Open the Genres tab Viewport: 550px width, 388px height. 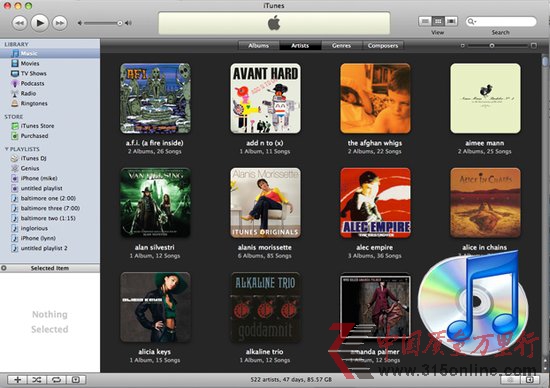341,46
